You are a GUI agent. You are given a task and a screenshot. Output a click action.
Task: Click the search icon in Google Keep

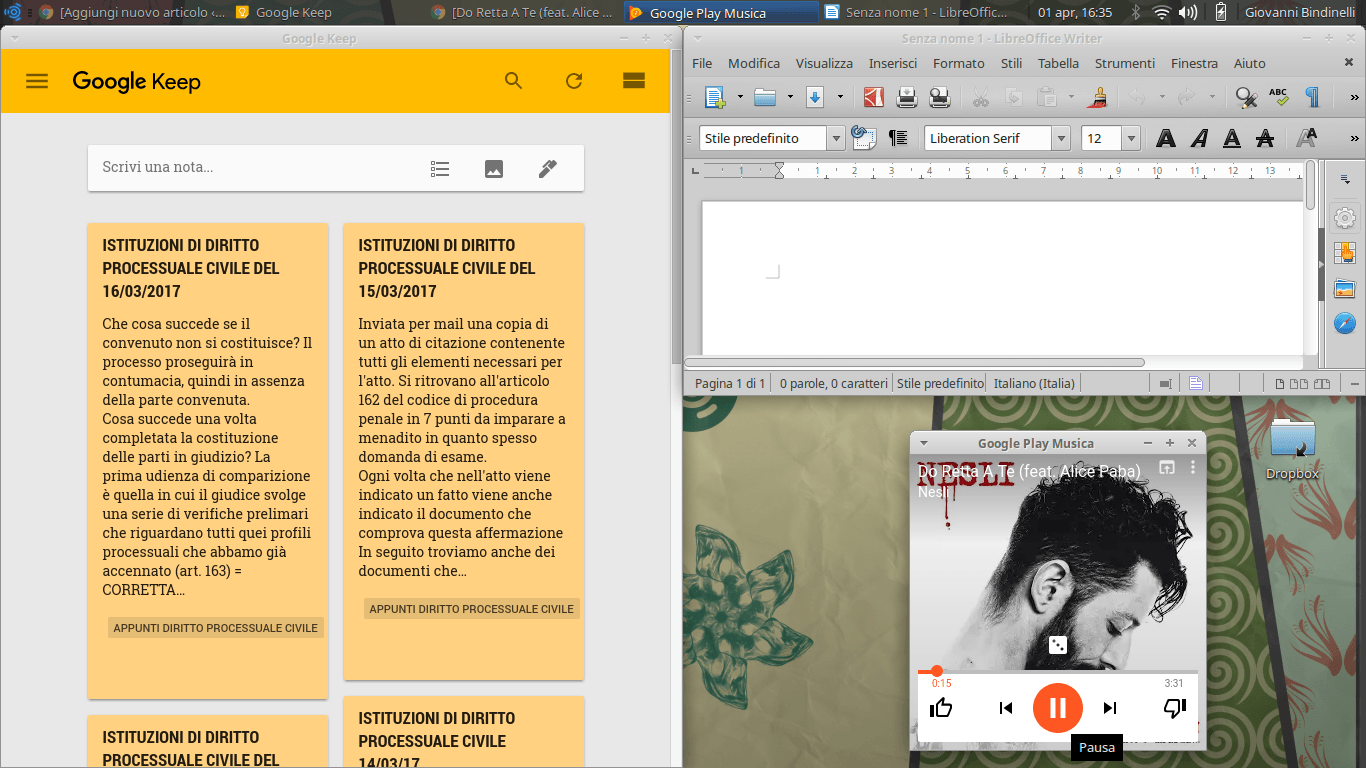tap(514, 81)
